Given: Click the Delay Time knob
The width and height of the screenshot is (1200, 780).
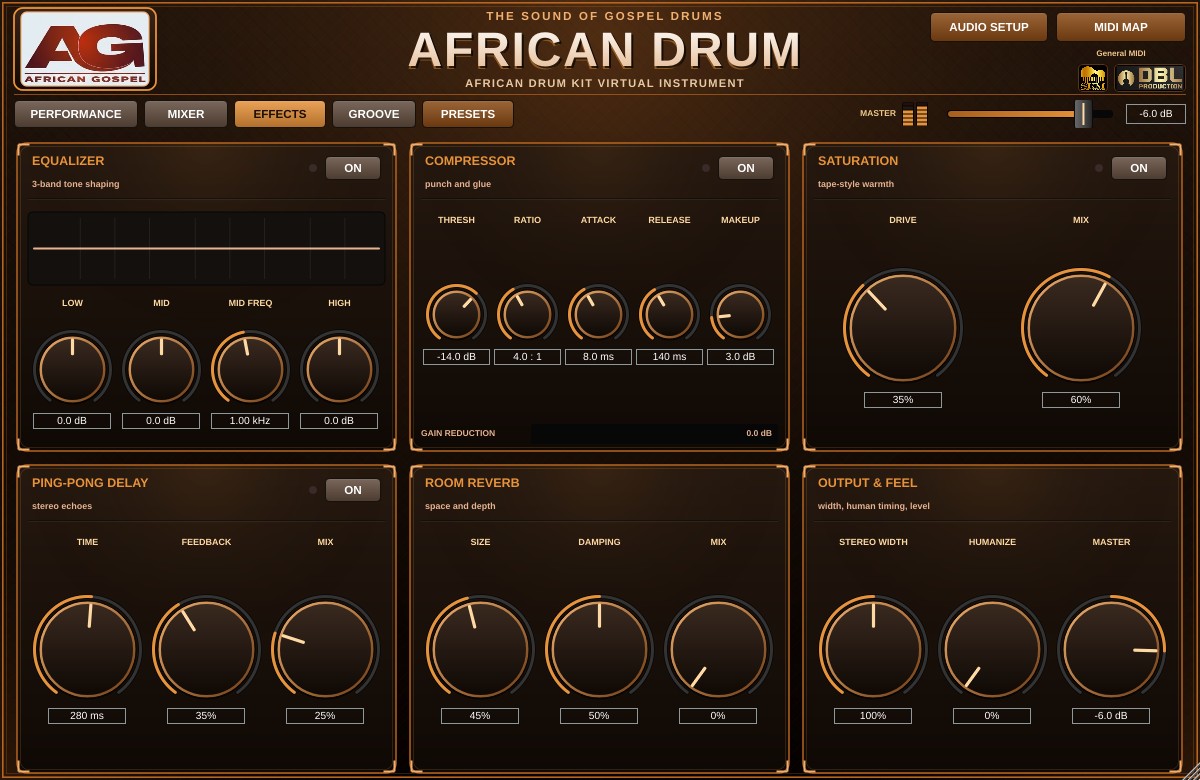Looking at the screenshot, I should tap(87, 649).
